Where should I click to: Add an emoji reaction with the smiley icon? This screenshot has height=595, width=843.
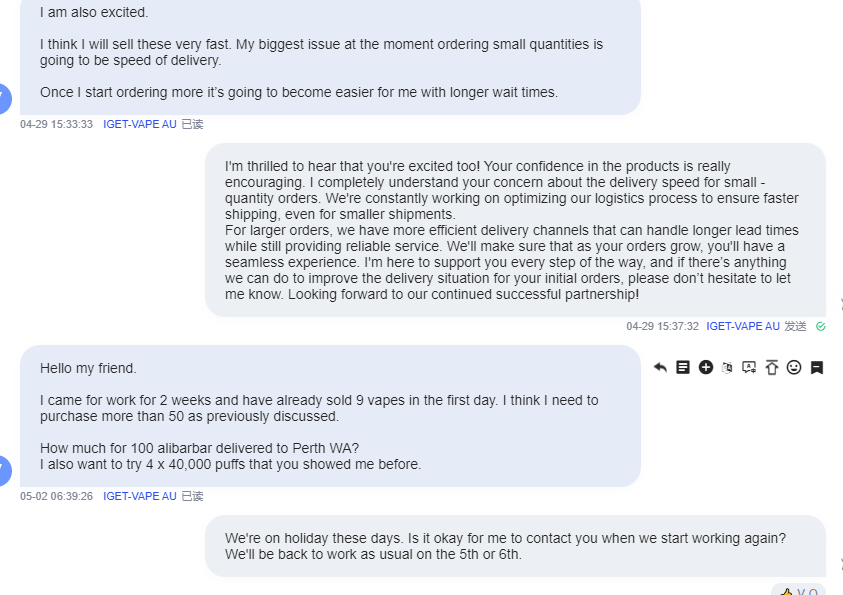pos(794,367)
